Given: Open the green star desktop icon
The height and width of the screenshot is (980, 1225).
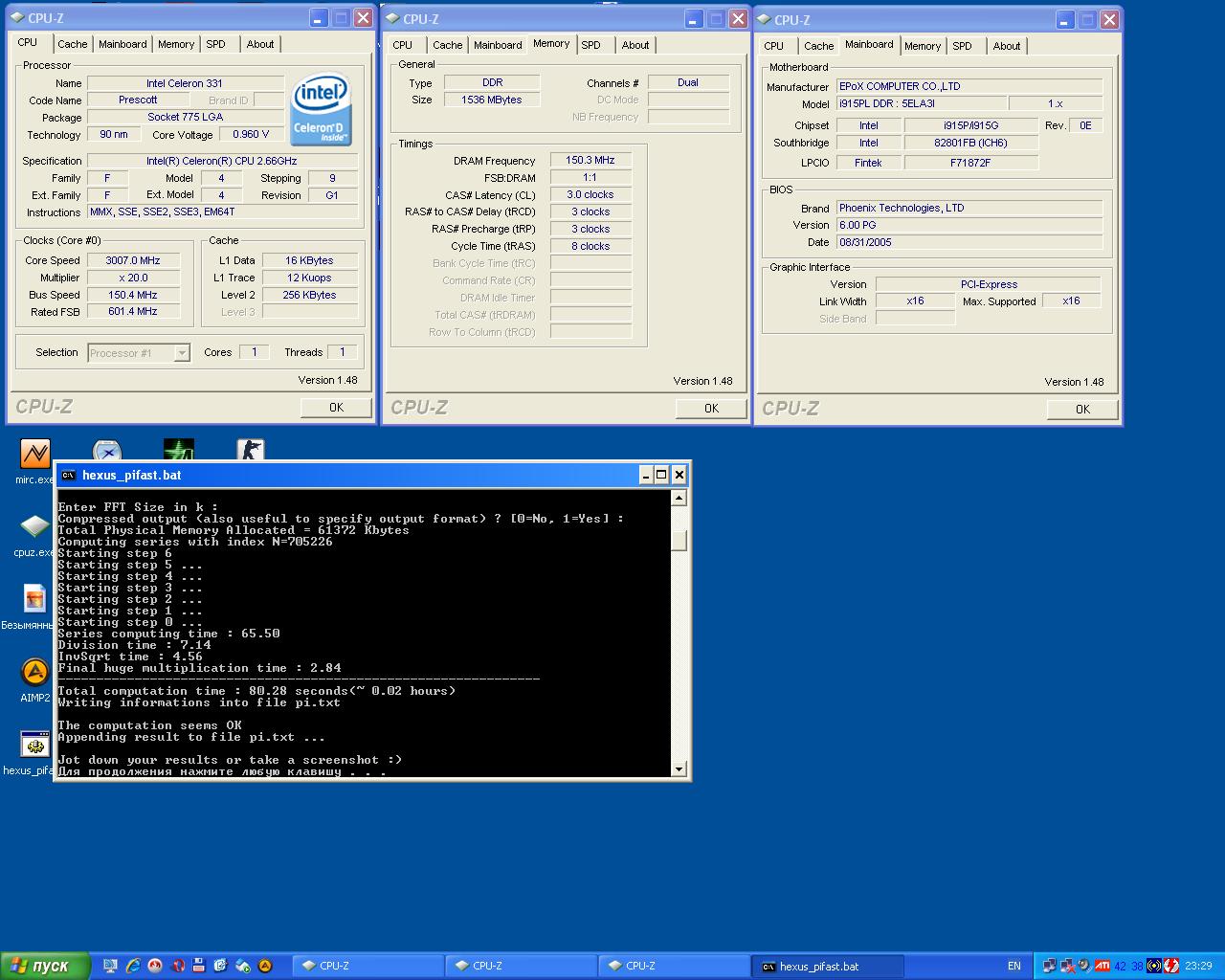Looking at the screenshot, I should coord(179,450).
